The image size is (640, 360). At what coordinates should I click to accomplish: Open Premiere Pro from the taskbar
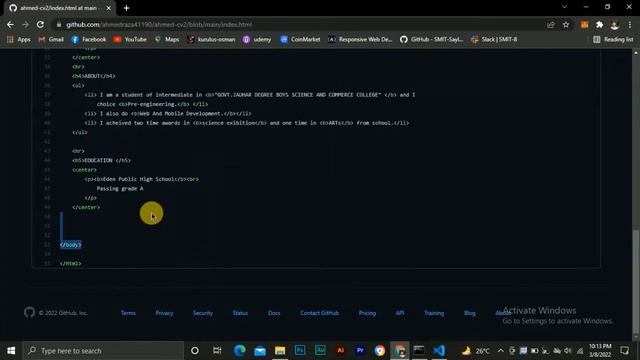click(360, 351)
